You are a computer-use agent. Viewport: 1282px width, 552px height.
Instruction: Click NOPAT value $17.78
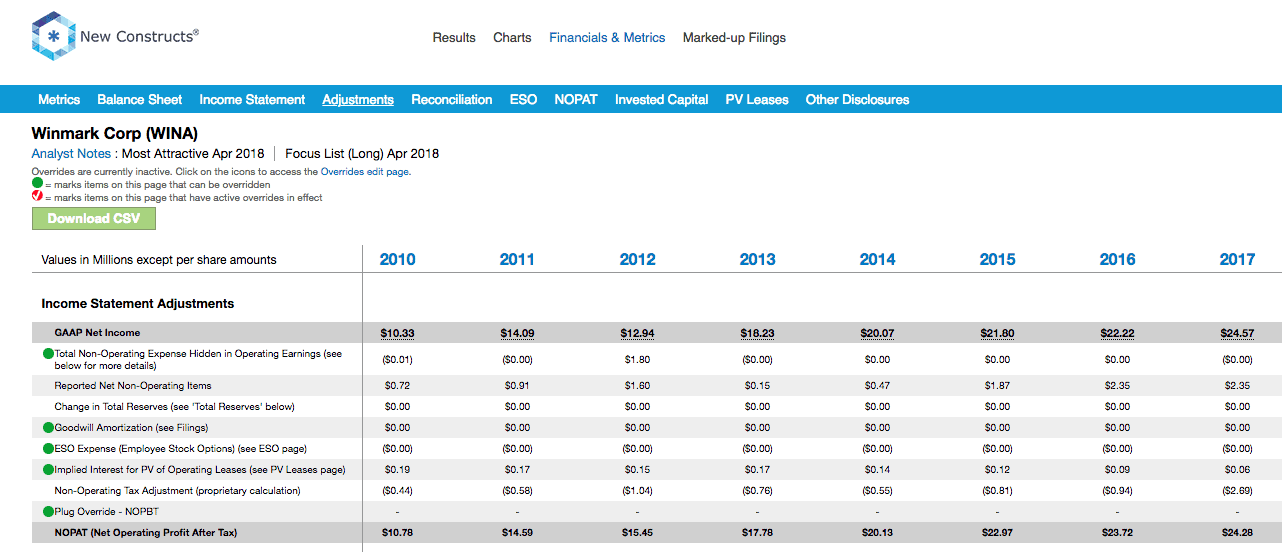(757, 533)
